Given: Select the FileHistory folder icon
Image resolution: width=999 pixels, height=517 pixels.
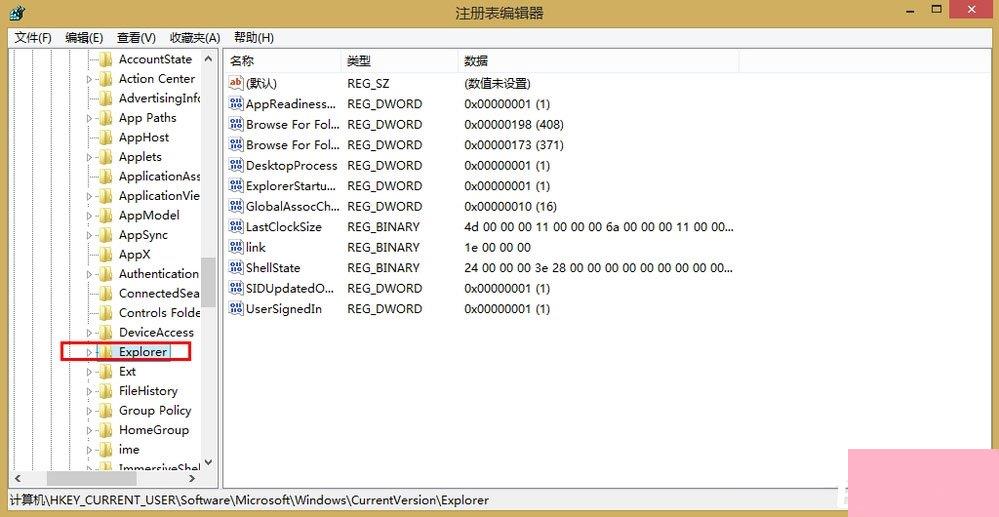Looking at the screenshot, I should (106, 391).
